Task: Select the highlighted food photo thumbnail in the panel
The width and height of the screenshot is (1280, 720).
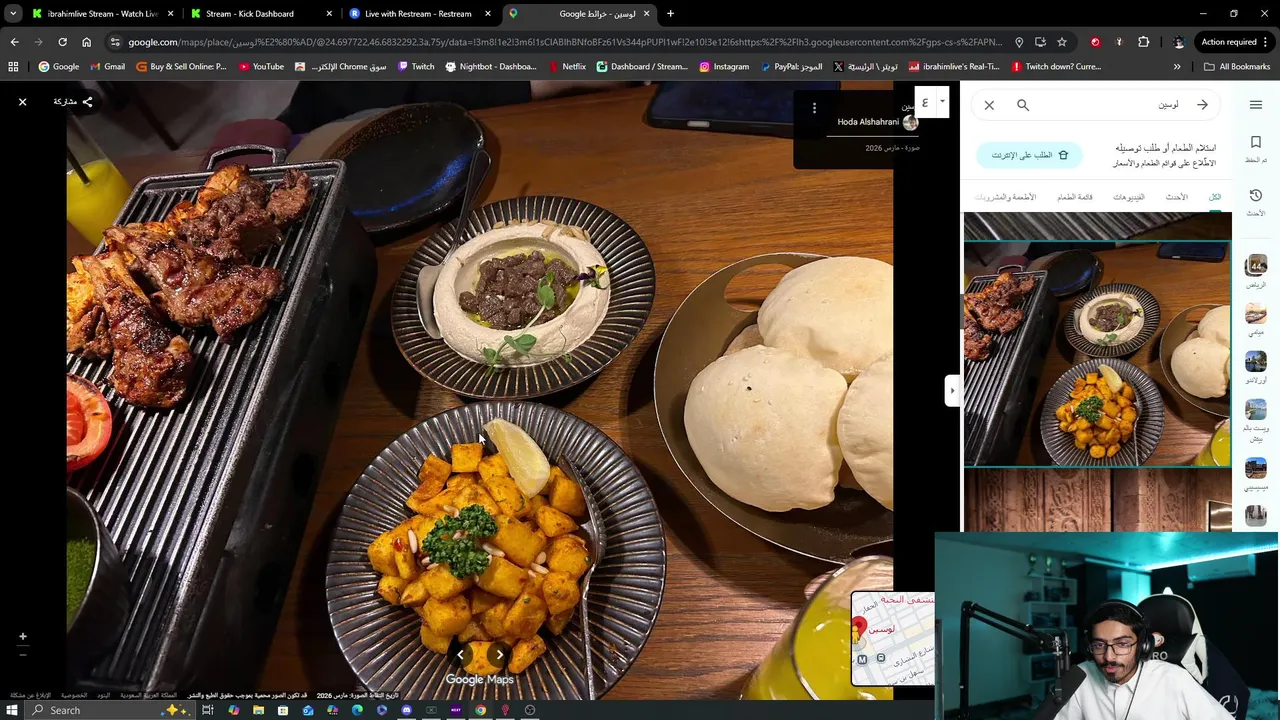Action: click(x=1097, y=354)
